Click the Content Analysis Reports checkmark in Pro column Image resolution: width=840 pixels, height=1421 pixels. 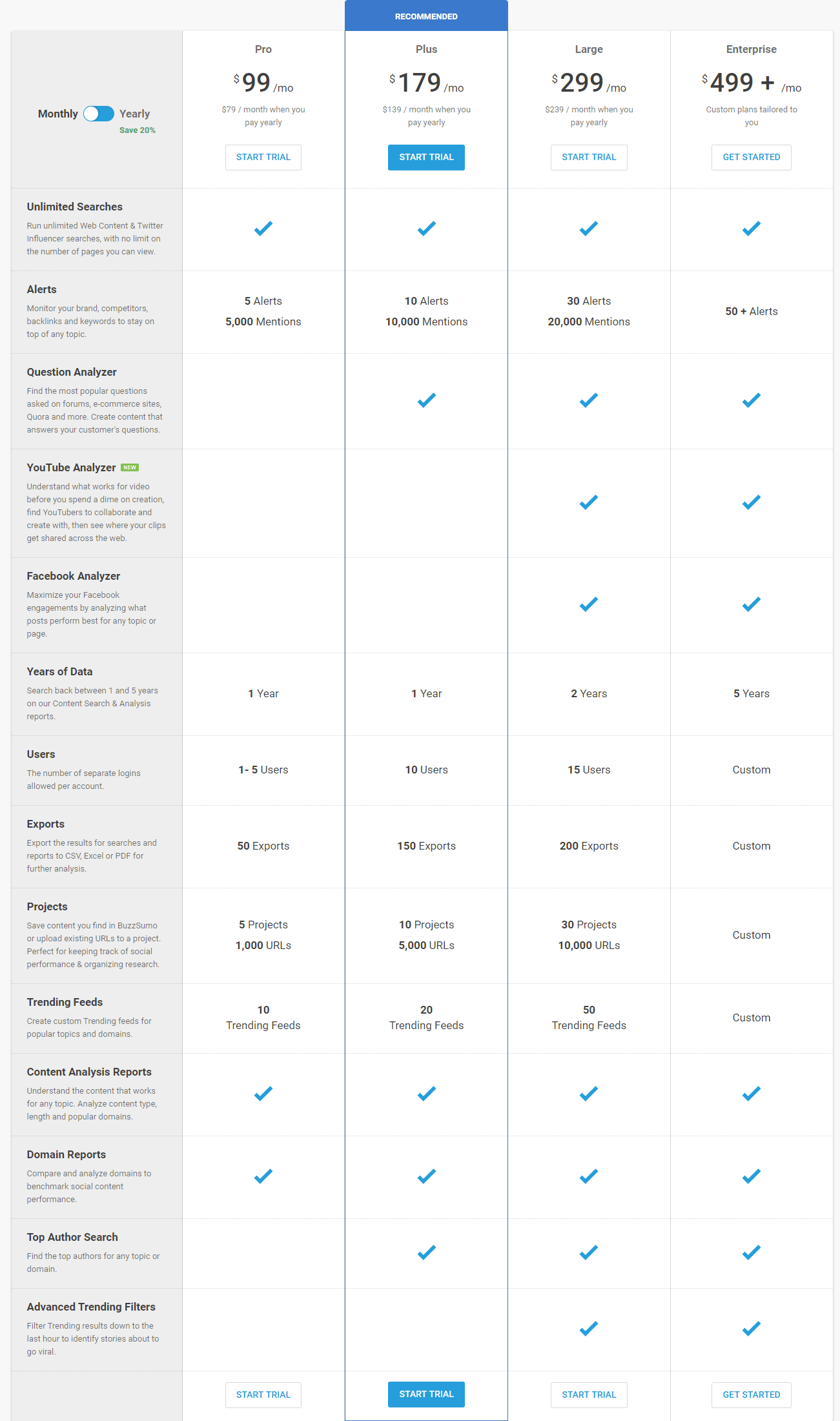(263, 1094)
